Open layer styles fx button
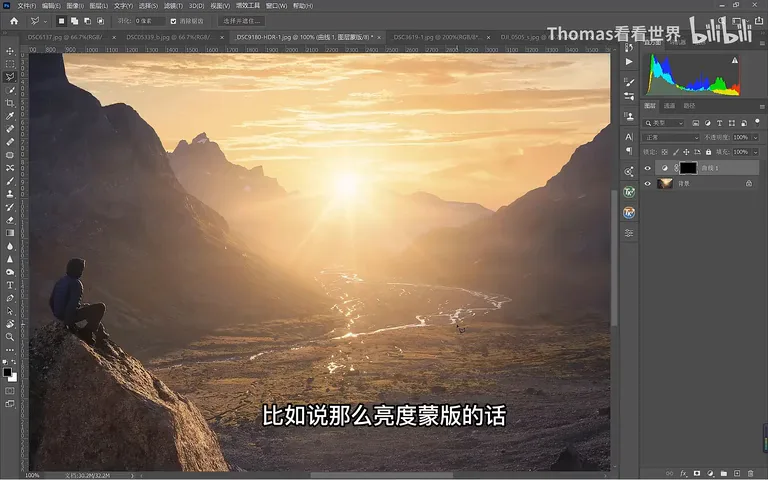Screen dimensions: 768x480 (683, 473)
